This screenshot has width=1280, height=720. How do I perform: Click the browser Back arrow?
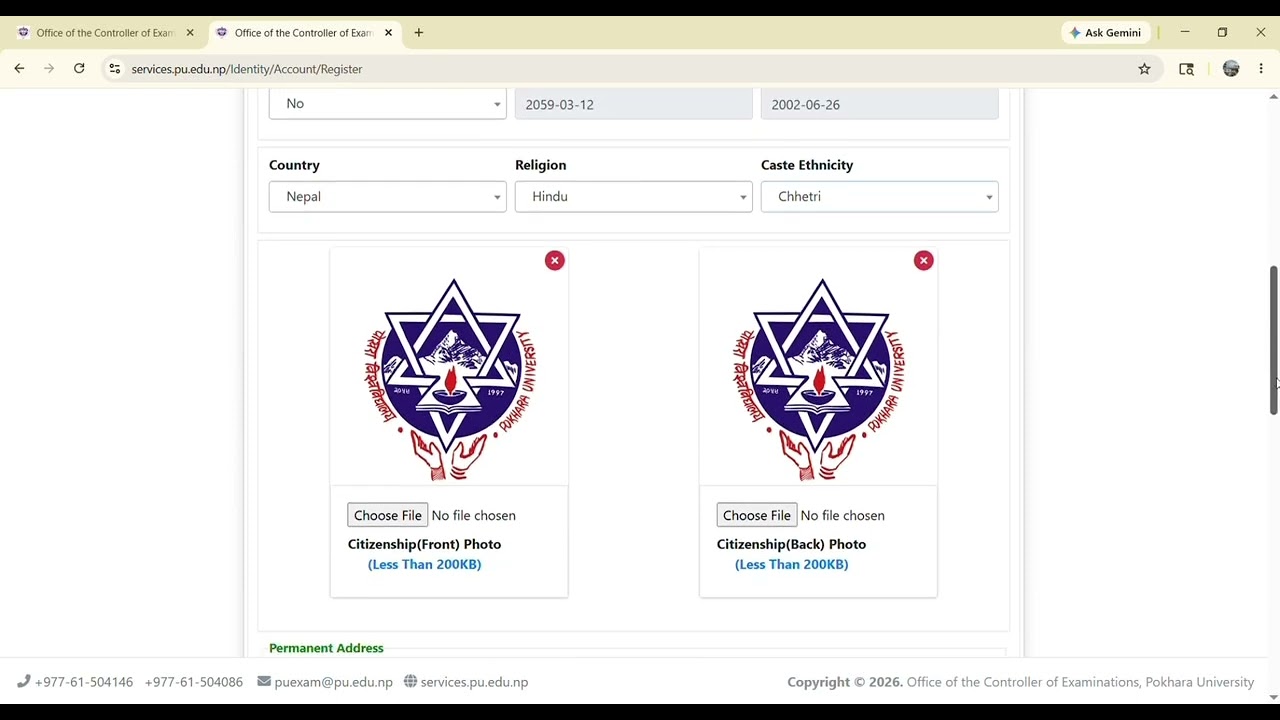point(19,69)
